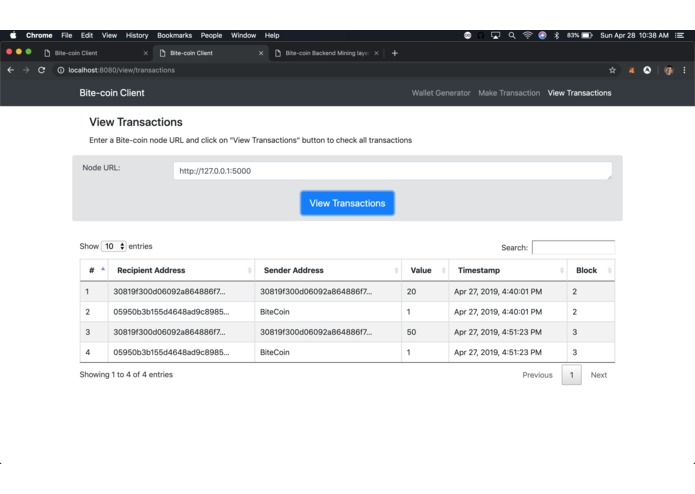Open a new browser tab
The image size is (695, 494).
point(394,53)
